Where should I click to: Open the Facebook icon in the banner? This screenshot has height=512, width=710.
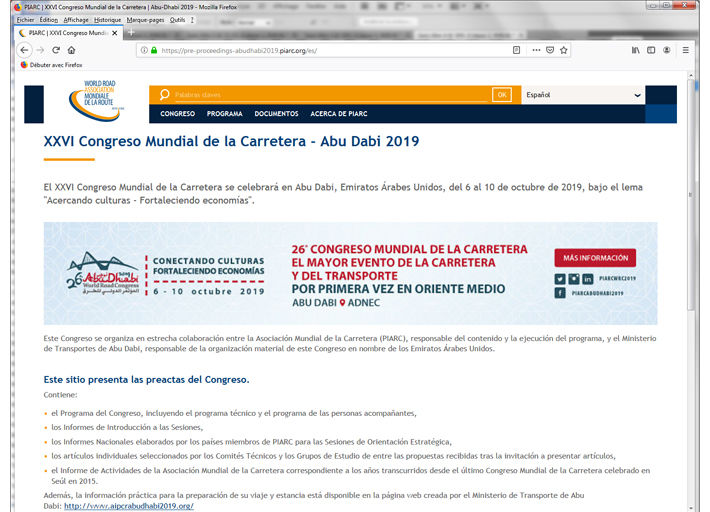point(560,293)
